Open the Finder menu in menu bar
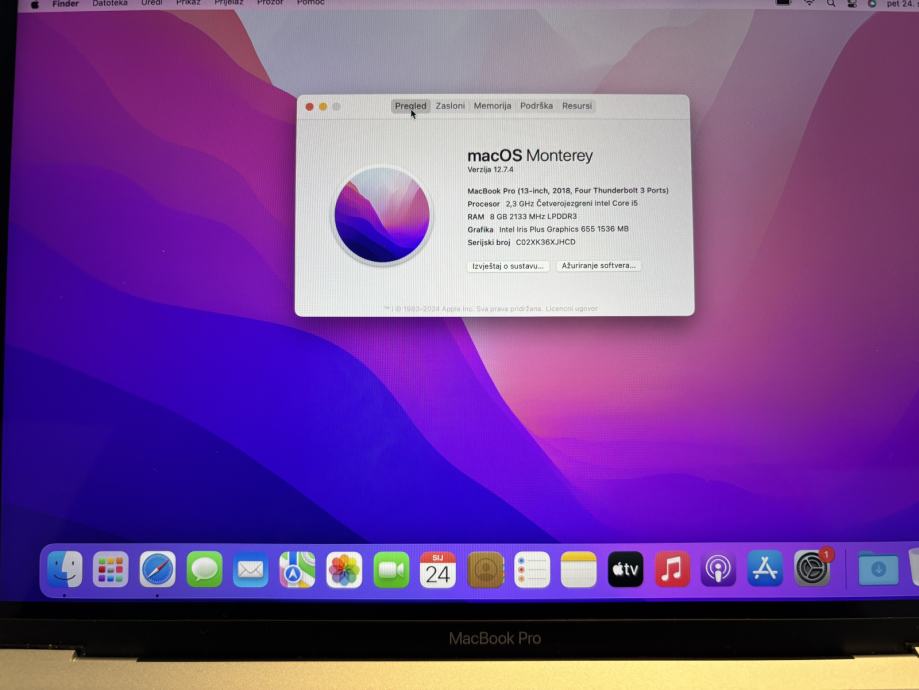Image resolution: width=919 pixels, height=690 pixels. (x=65, y=4)
